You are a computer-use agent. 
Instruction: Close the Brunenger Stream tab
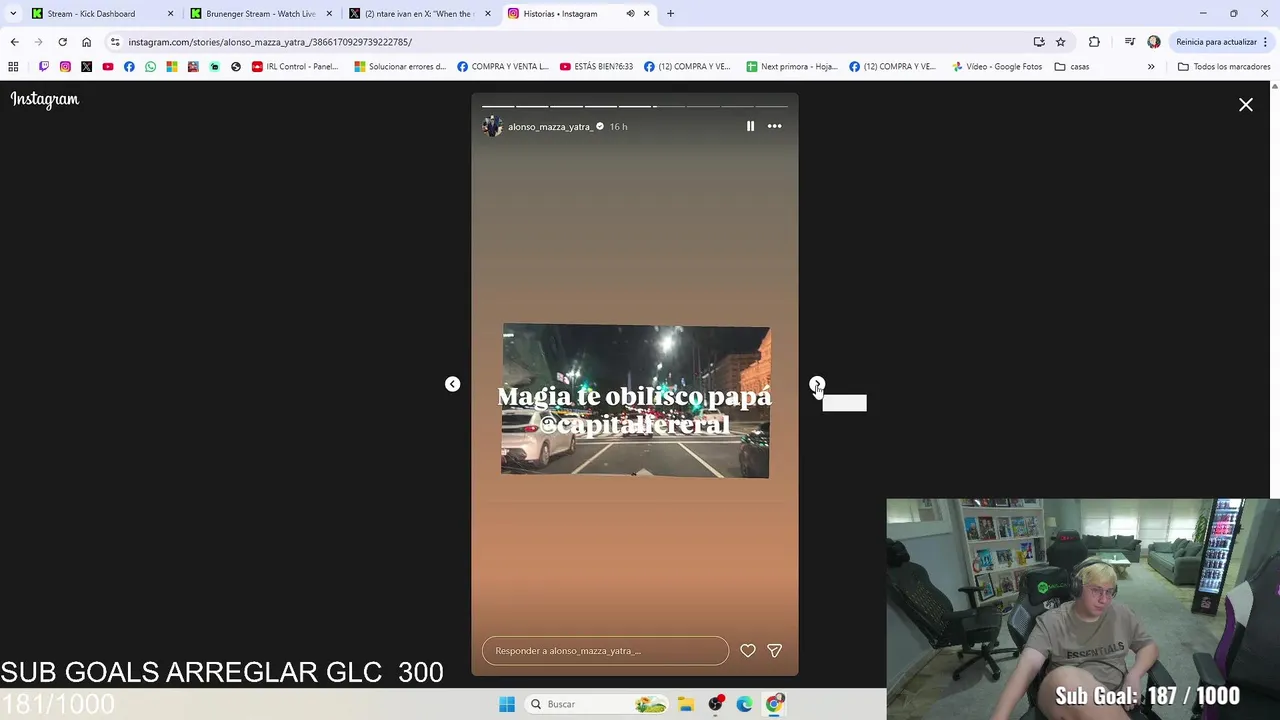click(x=329, y=14)
